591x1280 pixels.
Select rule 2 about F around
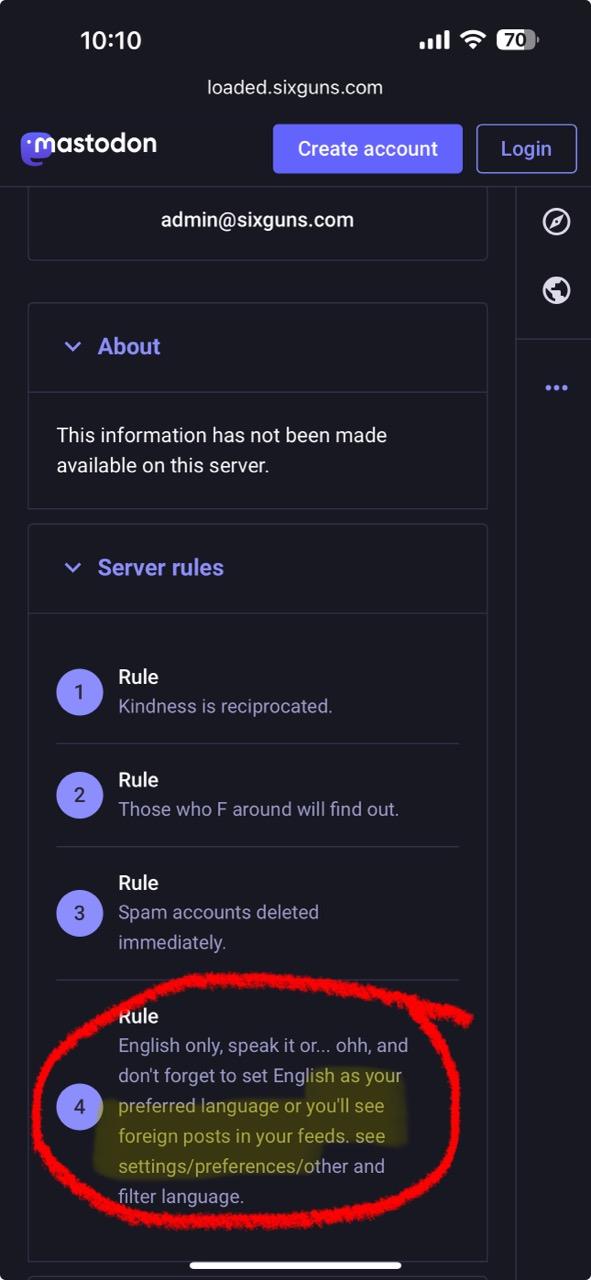coord(258,795)
